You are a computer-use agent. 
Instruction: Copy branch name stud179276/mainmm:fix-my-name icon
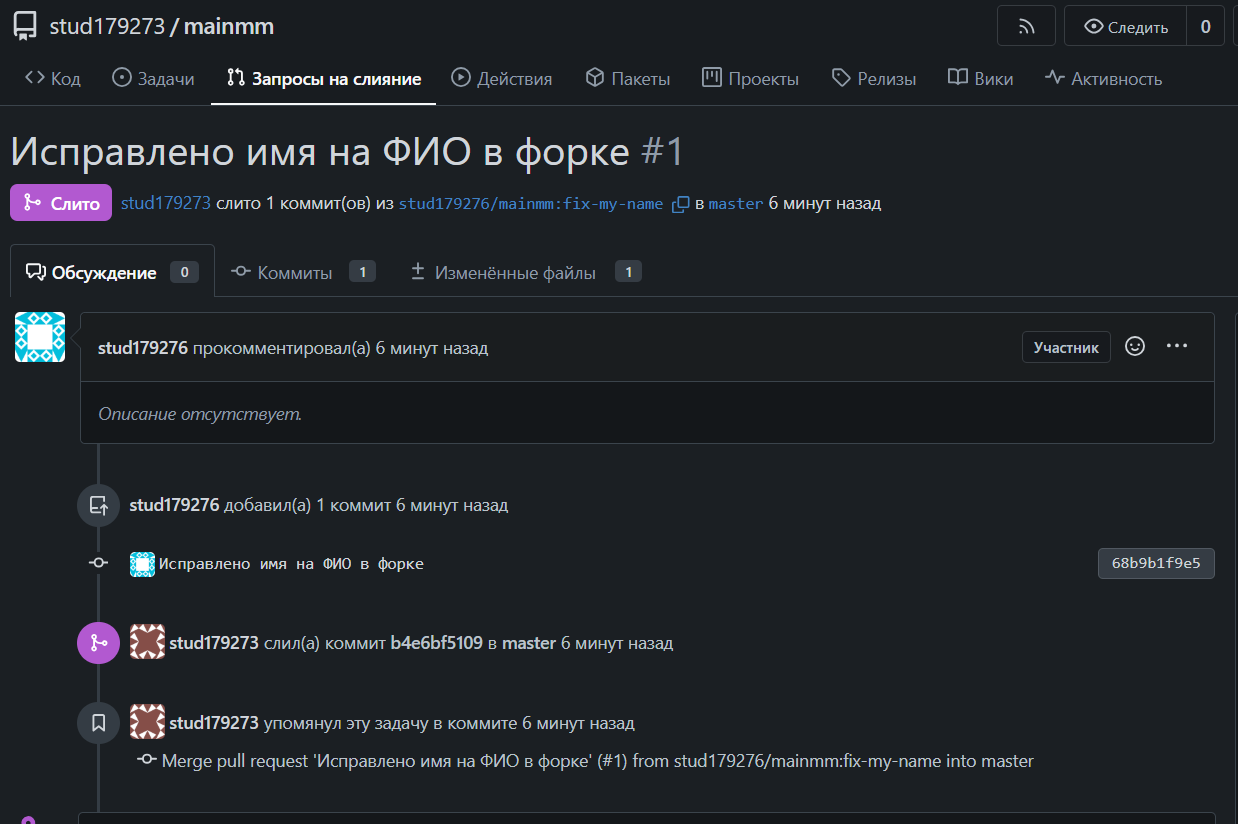pyautogui.click(x=680, y=204)
